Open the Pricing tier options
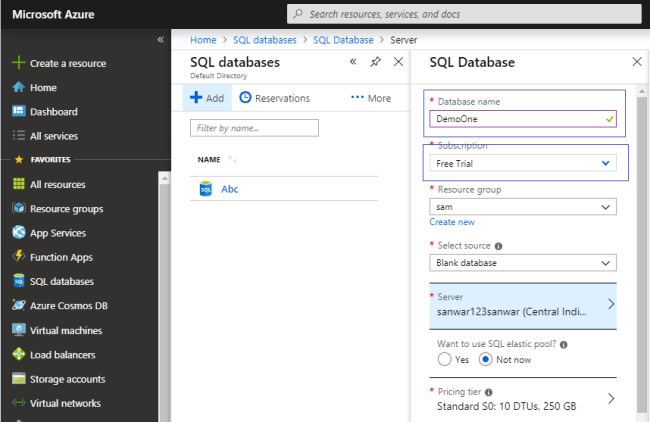 coord(523,399)
